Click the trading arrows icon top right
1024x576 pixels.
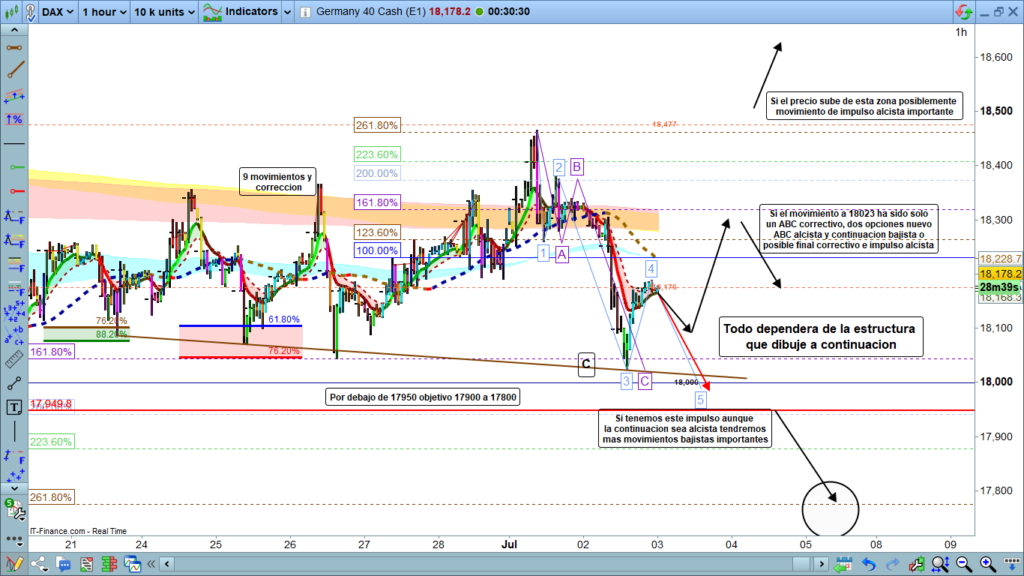pos(965,12)
